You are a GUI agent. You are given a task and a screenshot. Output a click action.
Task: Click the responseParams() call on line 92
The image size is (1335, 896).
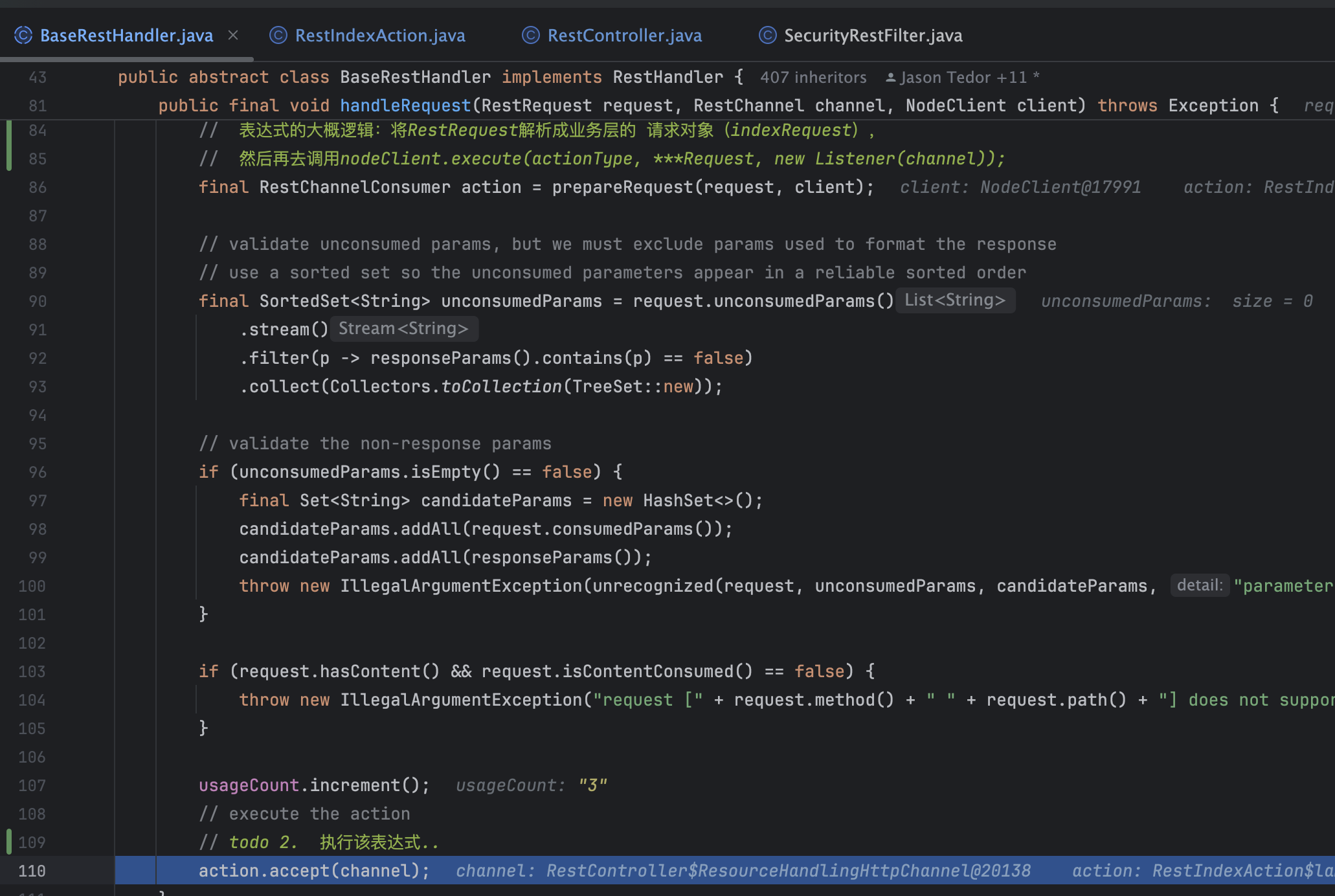[x=451, y=358]
